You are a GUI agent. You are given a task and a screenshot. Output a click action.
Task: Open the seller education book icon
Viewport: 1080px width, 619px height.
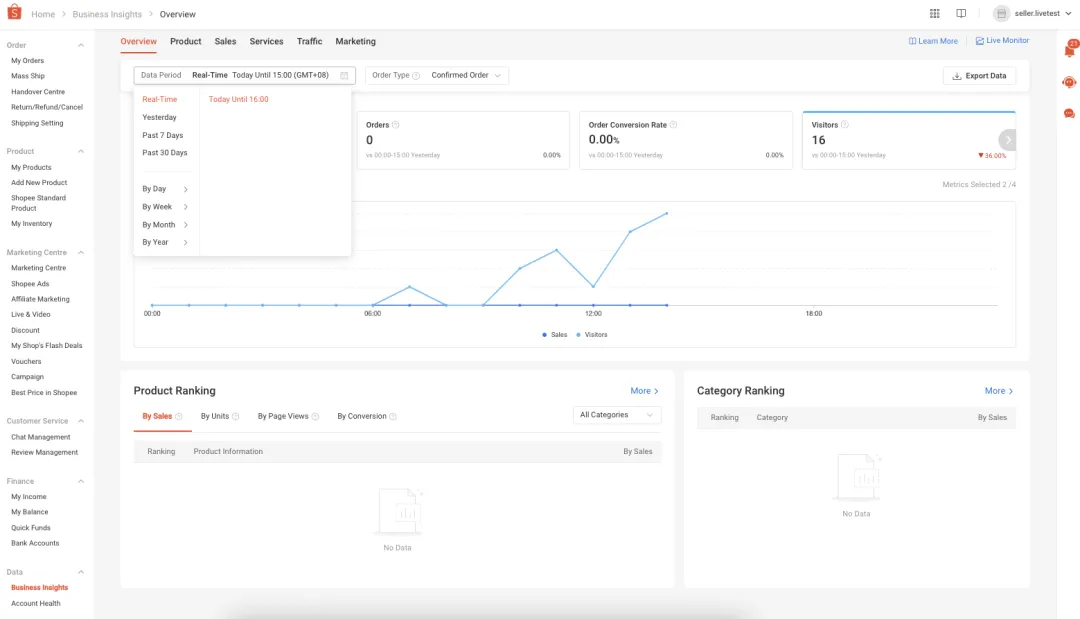(x=961, y=14)
